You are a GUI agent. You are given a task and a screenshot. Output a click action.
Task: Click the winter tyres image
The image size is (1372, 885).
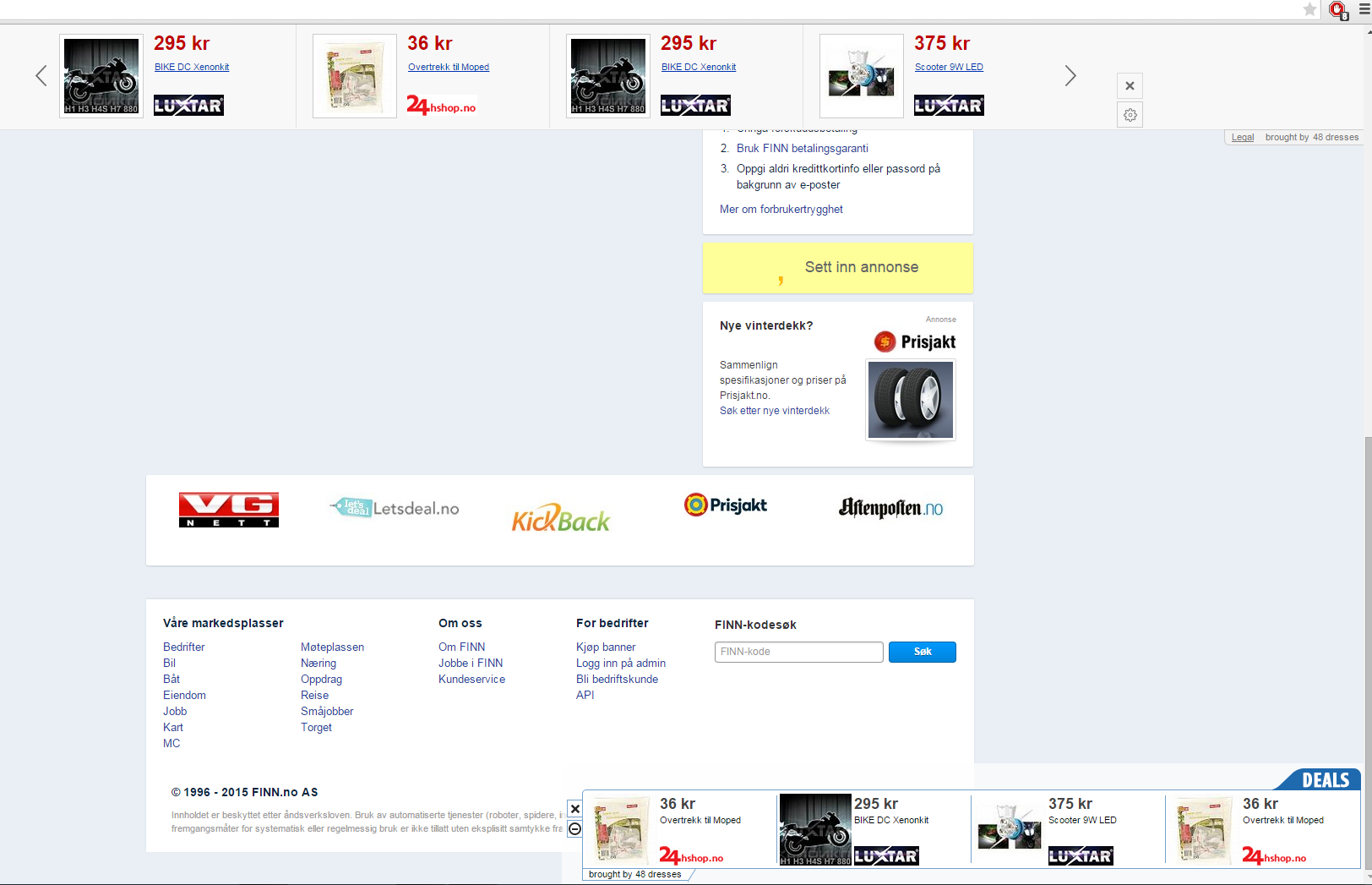coord(911,400)
